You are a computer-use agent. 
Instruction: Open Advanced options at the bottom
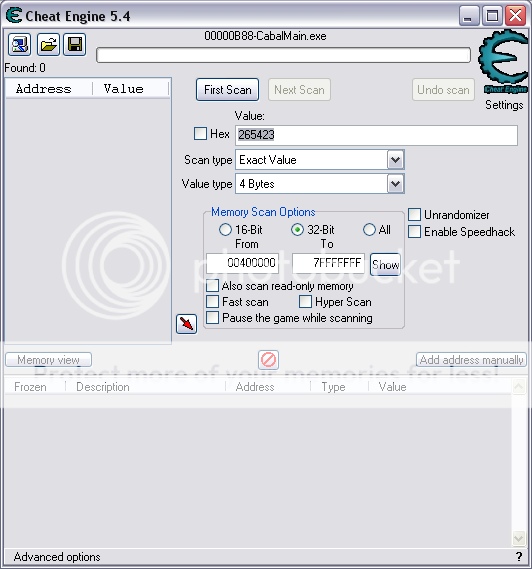coord(57,557)
